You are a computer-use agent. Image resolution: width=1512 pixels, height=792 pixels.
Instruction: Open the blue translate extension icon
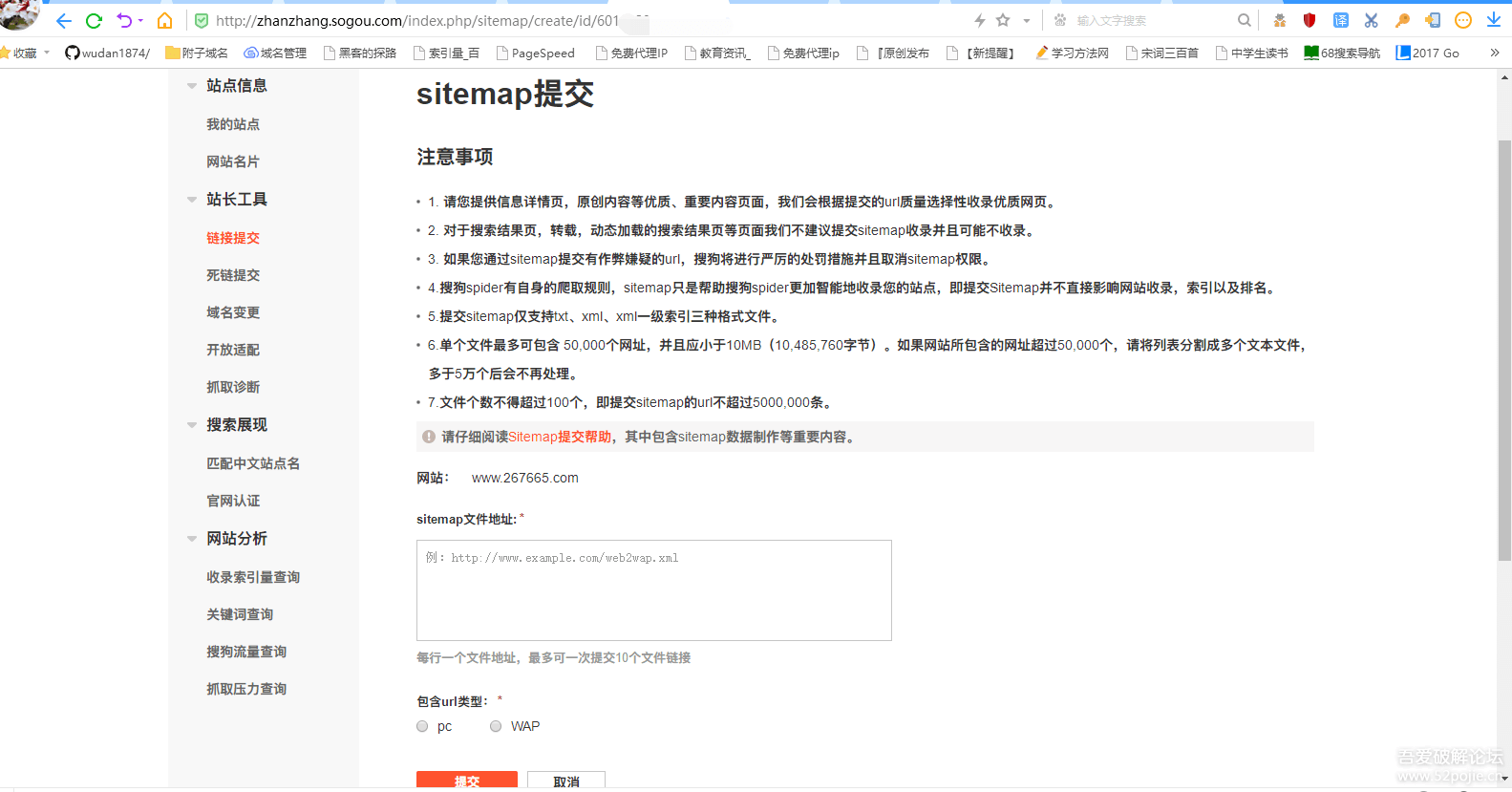(1341, 20)
